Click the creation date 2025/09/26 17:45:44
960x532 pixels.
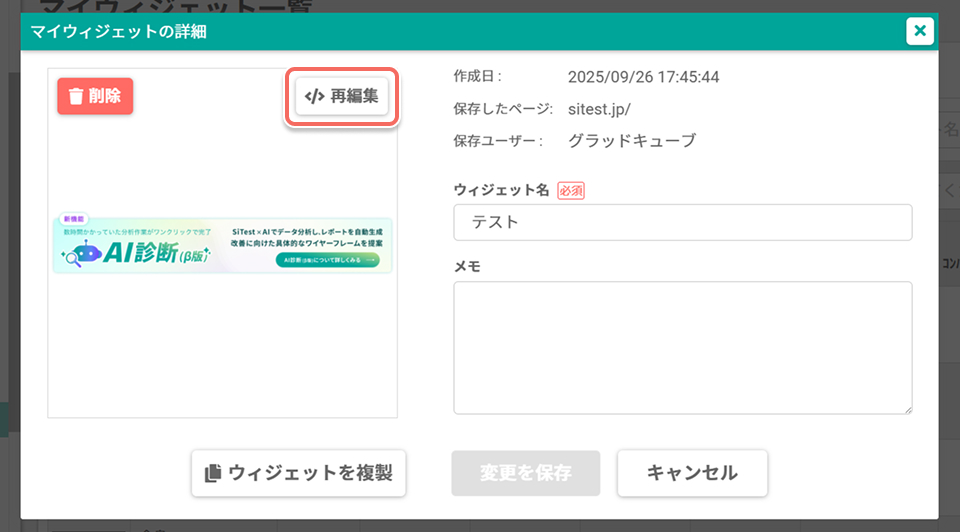coord(643,77)
